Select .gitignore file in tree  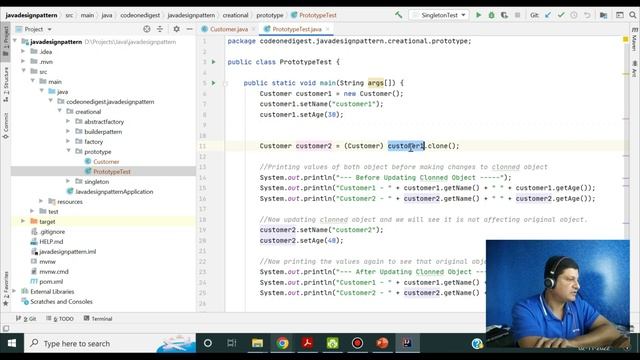tap(52, 231)
